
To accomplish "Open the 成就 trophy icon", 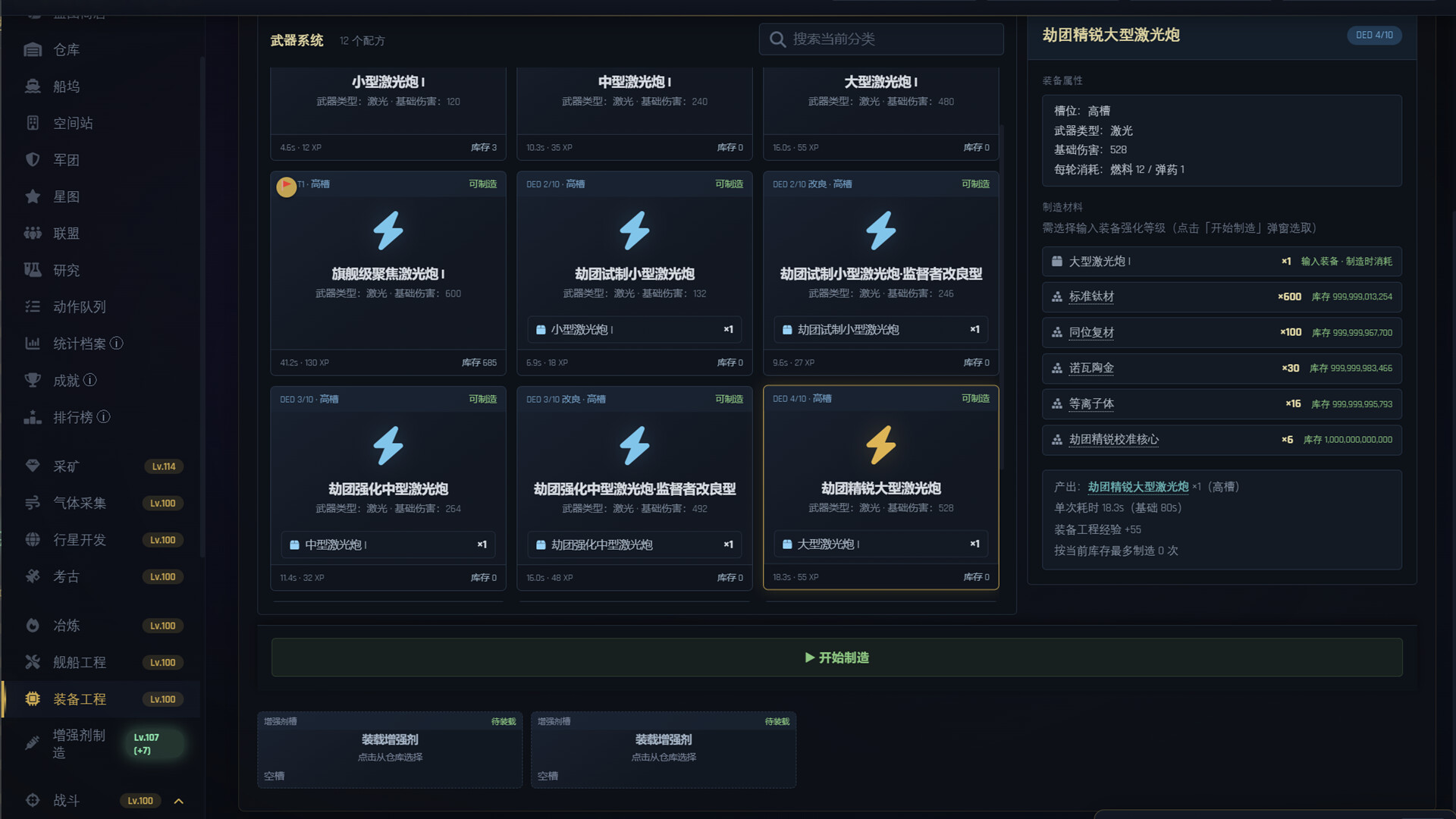I will coord(33,381).
